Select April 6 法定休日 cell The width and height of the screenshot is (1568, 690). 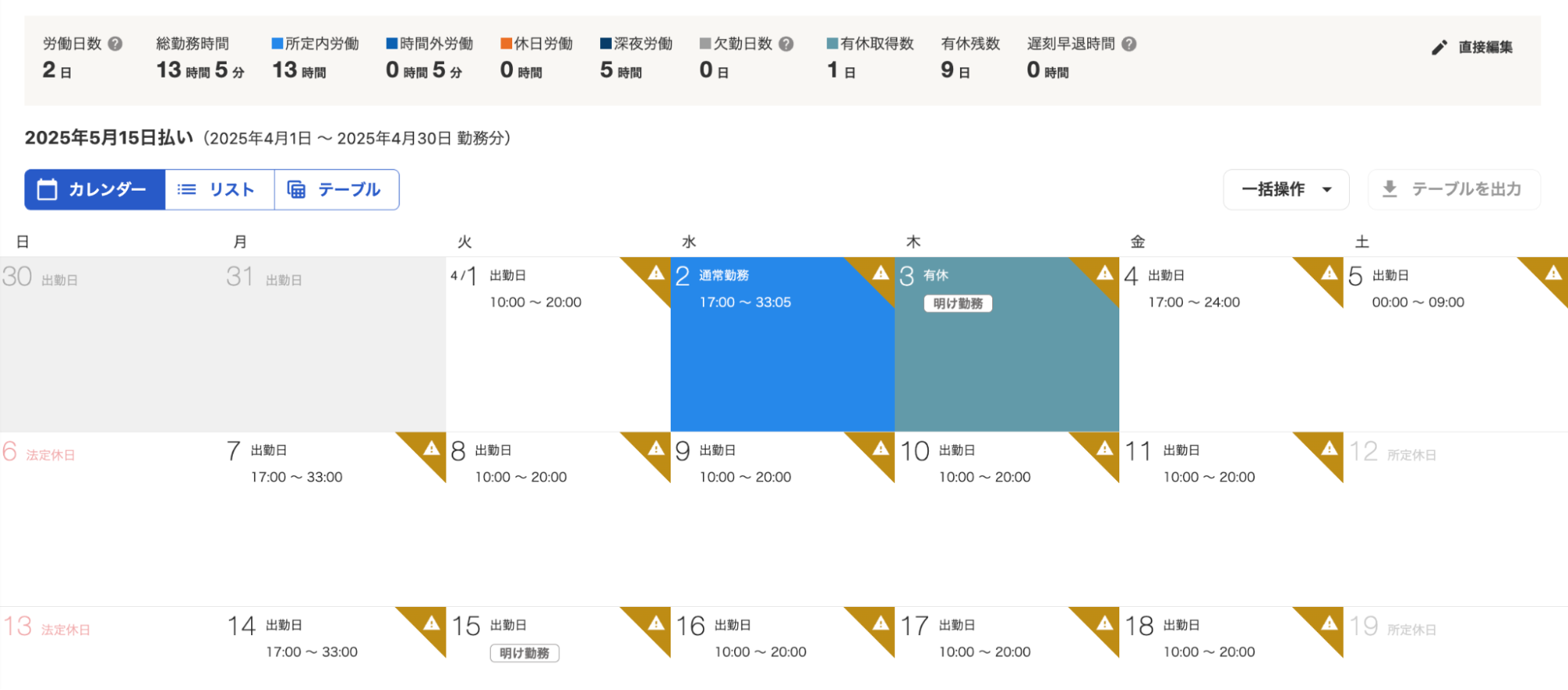(x=111, y=518)
